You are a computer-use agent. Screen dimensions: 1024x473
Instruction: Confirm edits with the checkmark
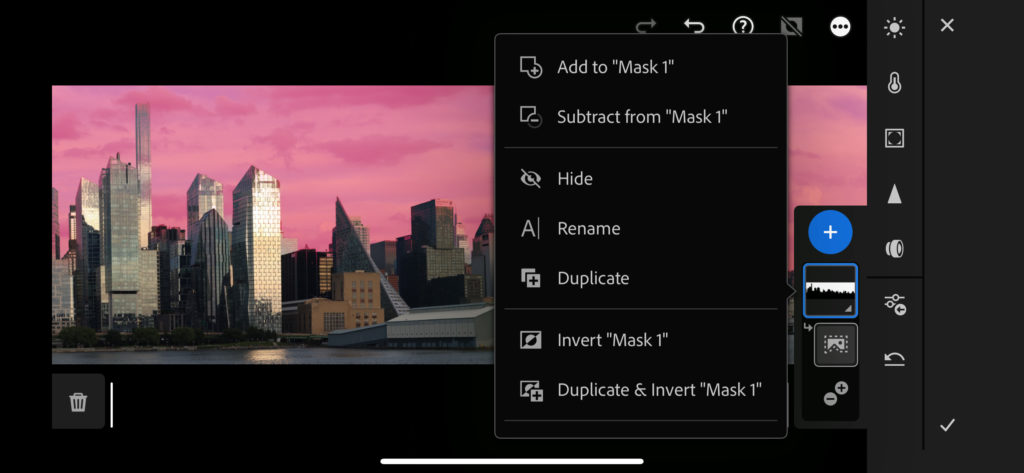[947, 425]
